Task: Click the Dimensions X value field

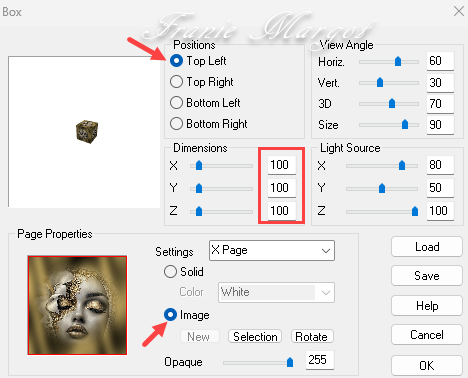Action: point(282,165)
